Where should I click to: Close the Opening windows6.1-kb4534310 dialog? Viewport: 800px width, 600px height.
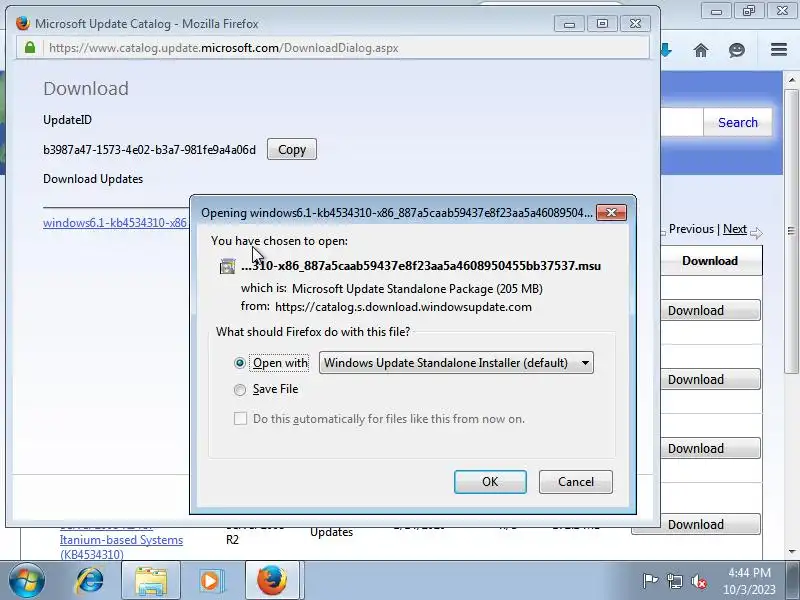point(611,213)
